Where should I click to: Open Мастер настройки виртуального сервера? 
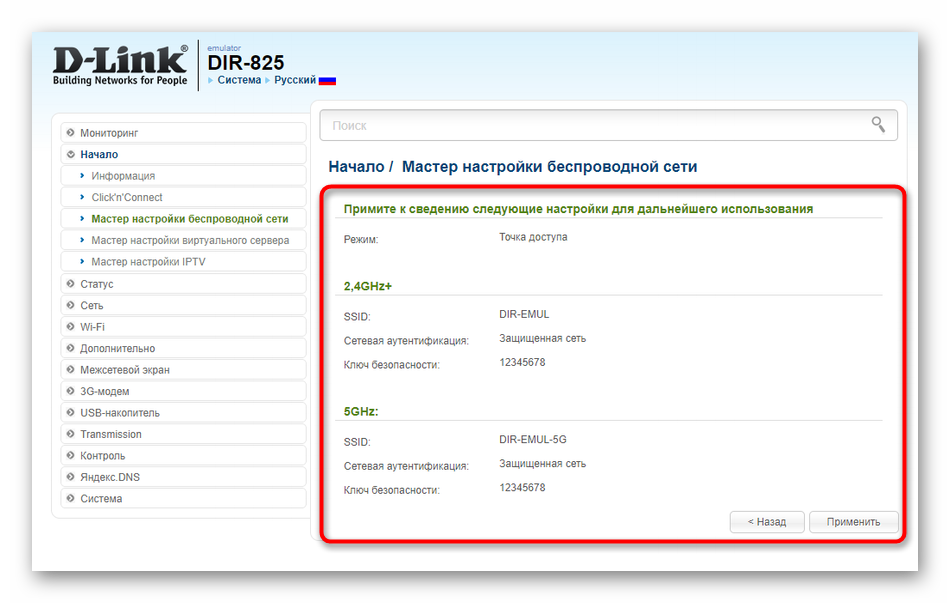click(x=190, y=240)
